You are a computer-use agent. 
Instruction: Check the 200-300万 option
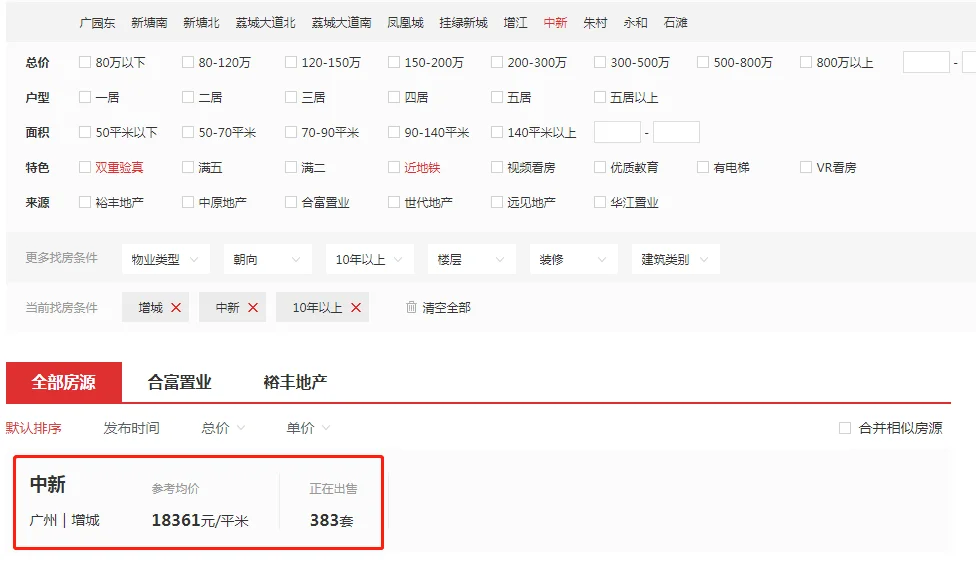(497, 62)
